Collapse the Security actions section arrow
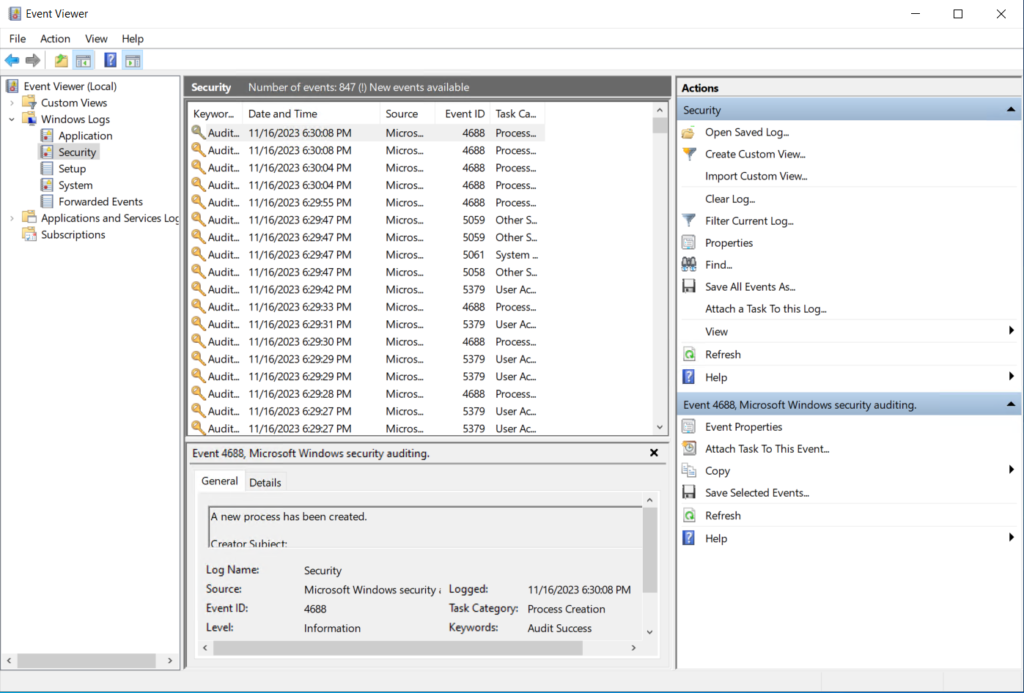 (1011, 110)
